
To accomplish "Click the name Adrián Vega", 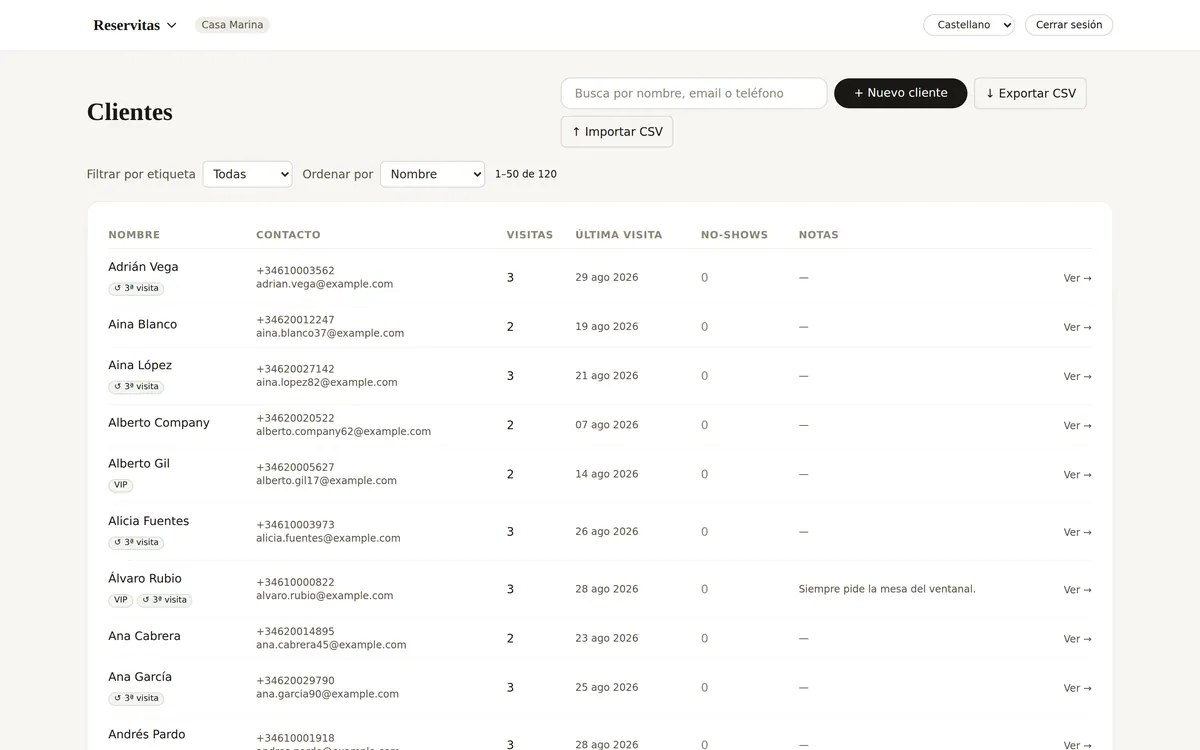I will pos(143,267).
